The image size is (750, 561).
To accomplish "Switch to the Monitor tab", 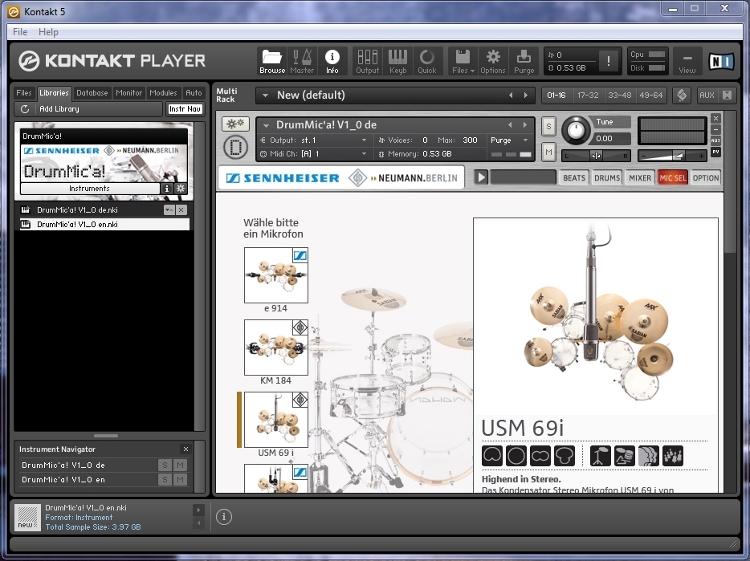I will coord(129,93).
